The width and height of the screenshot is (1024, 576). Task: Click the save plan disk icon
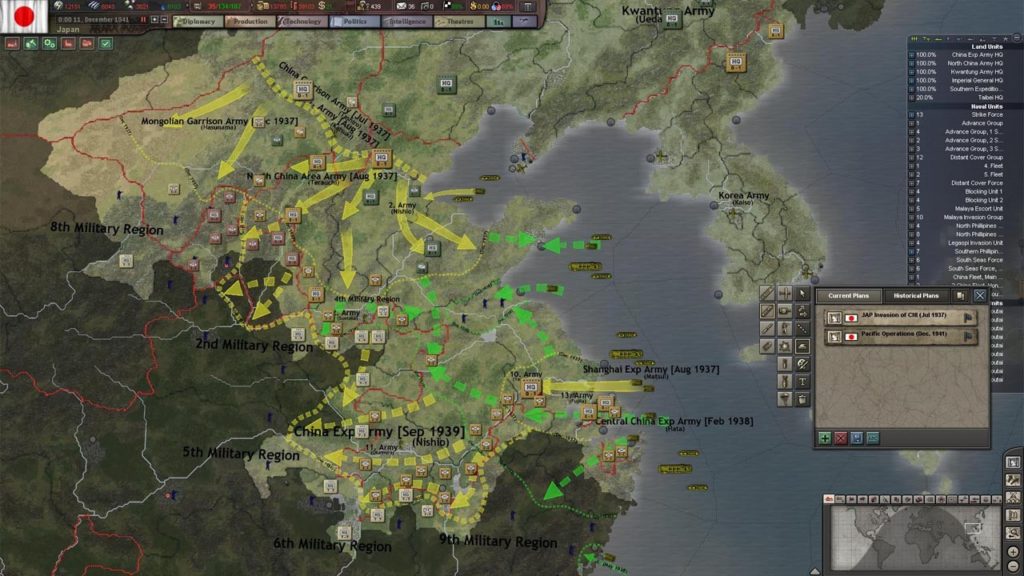tap(857, 438)
